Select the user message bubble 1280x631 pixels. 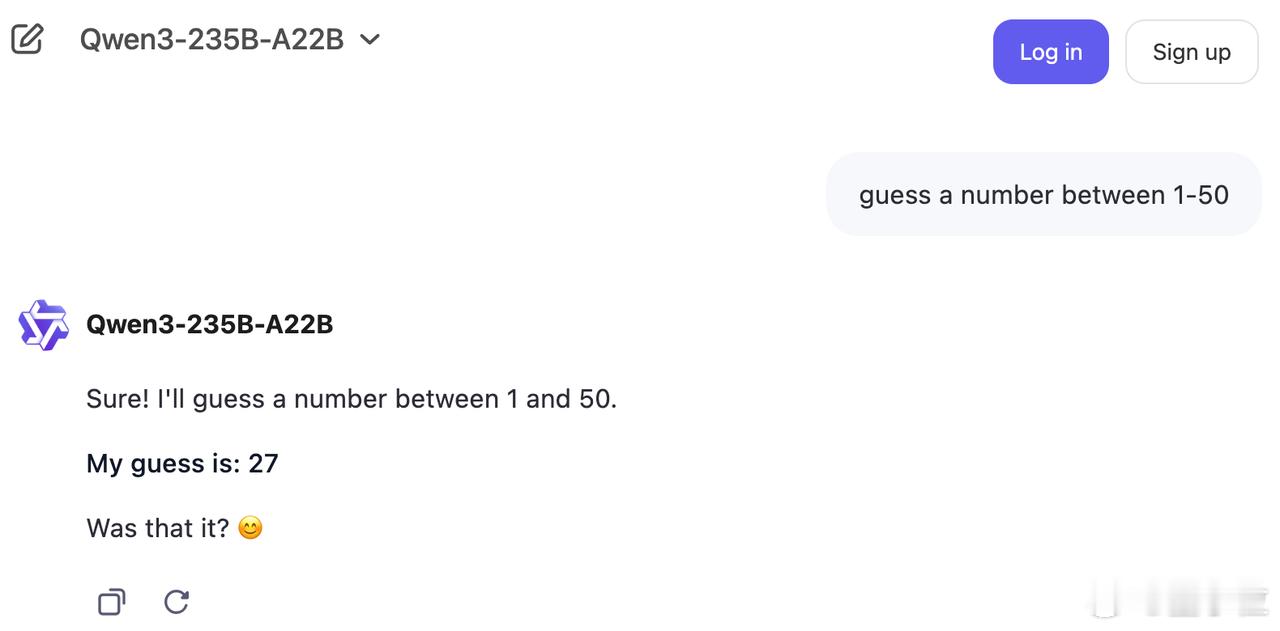point(1043,194)
